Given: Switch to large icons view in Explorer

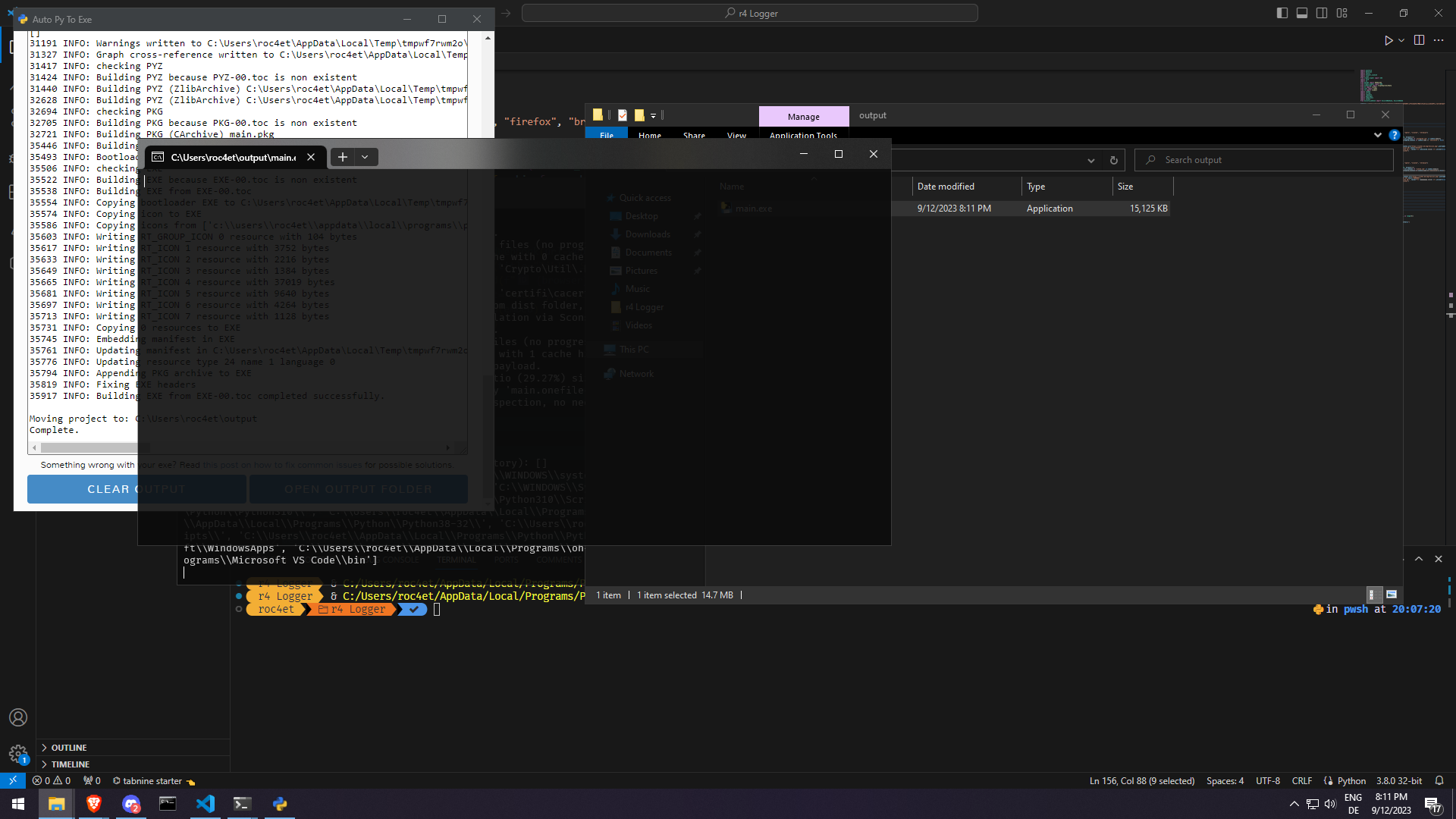Looking at the screenshot, I should [1392, 595].
